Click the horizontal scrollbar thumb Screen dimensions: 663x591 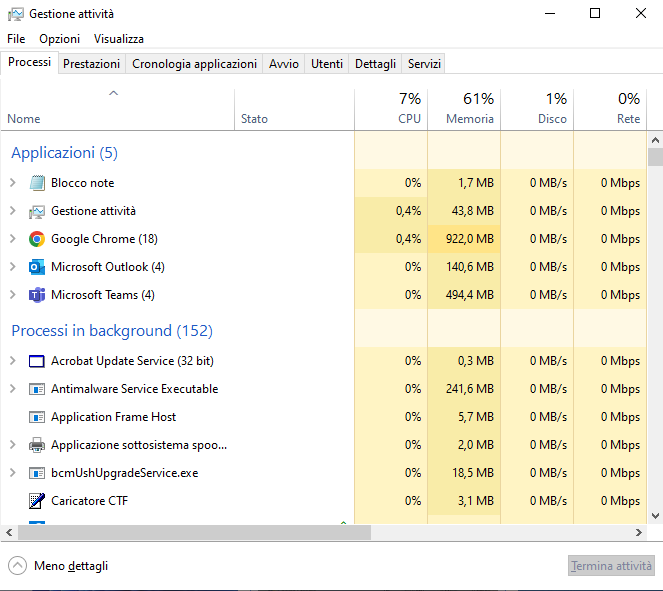pyautogui.click(x=194, y=533)
